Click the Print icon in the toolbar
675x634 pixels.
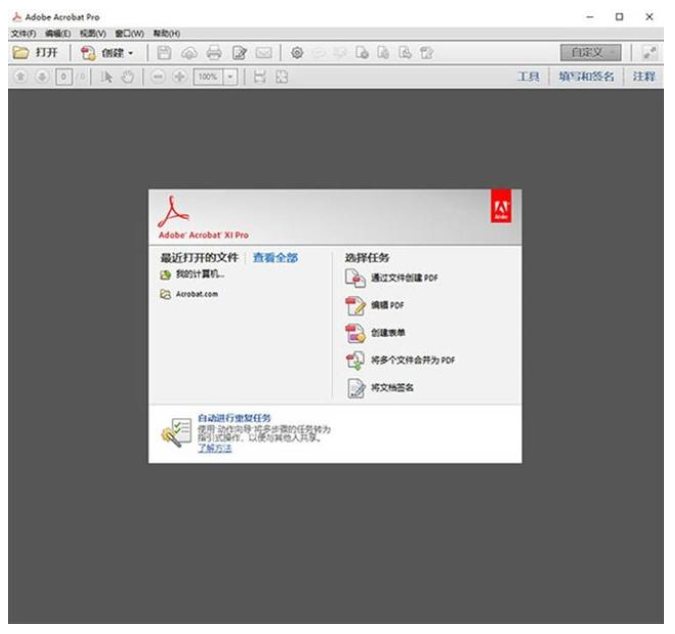(212, 52)
